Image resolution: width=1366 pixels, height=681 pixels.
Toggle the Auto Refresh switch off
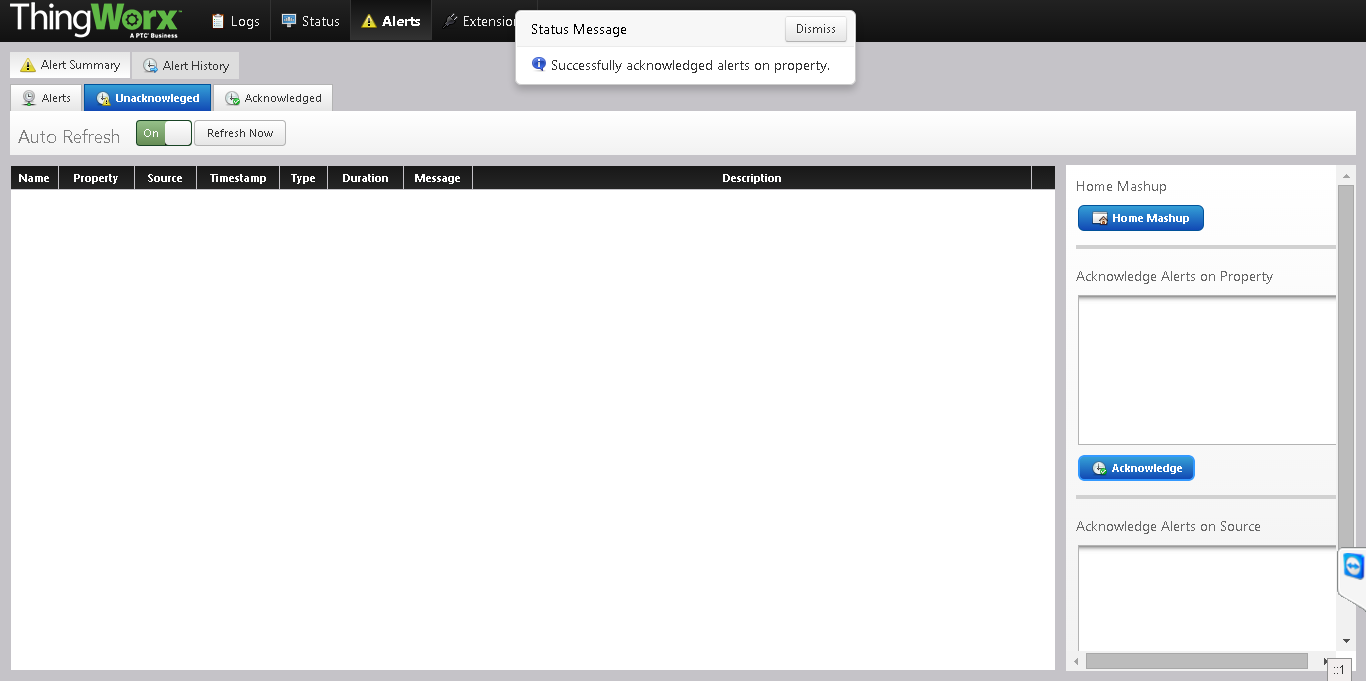point(164,133)
